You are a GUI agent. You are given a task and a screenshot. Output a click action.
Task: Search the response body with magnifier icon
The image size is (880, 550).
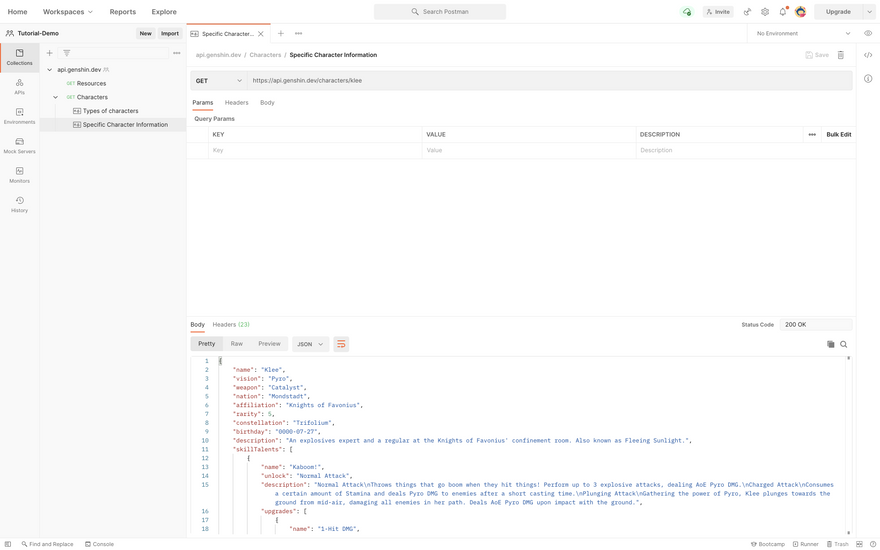point(844,345)
